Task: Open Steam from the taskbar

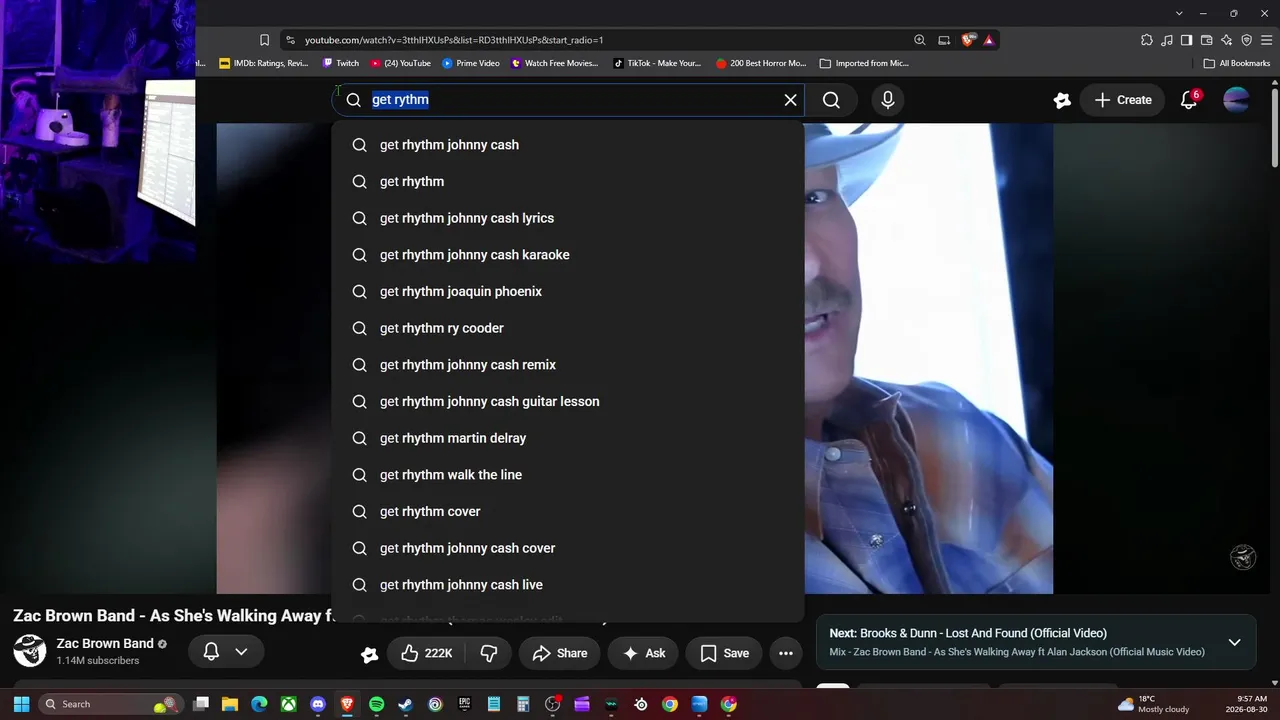Action: tap(405, 704)
